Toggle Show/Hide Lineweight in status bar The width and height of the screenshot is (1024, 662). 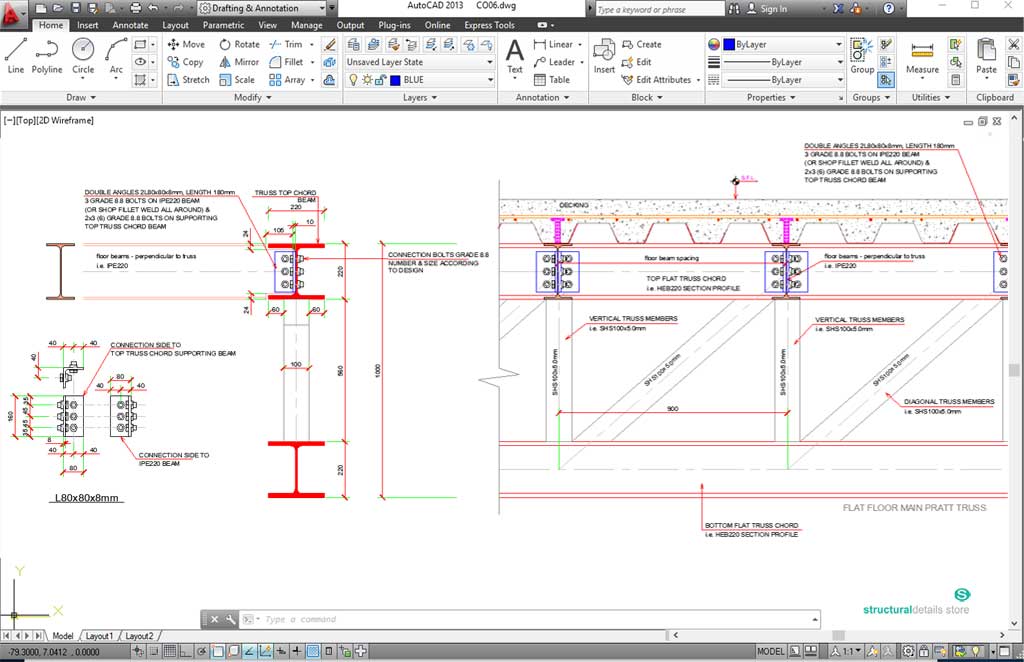coord(296,651)
